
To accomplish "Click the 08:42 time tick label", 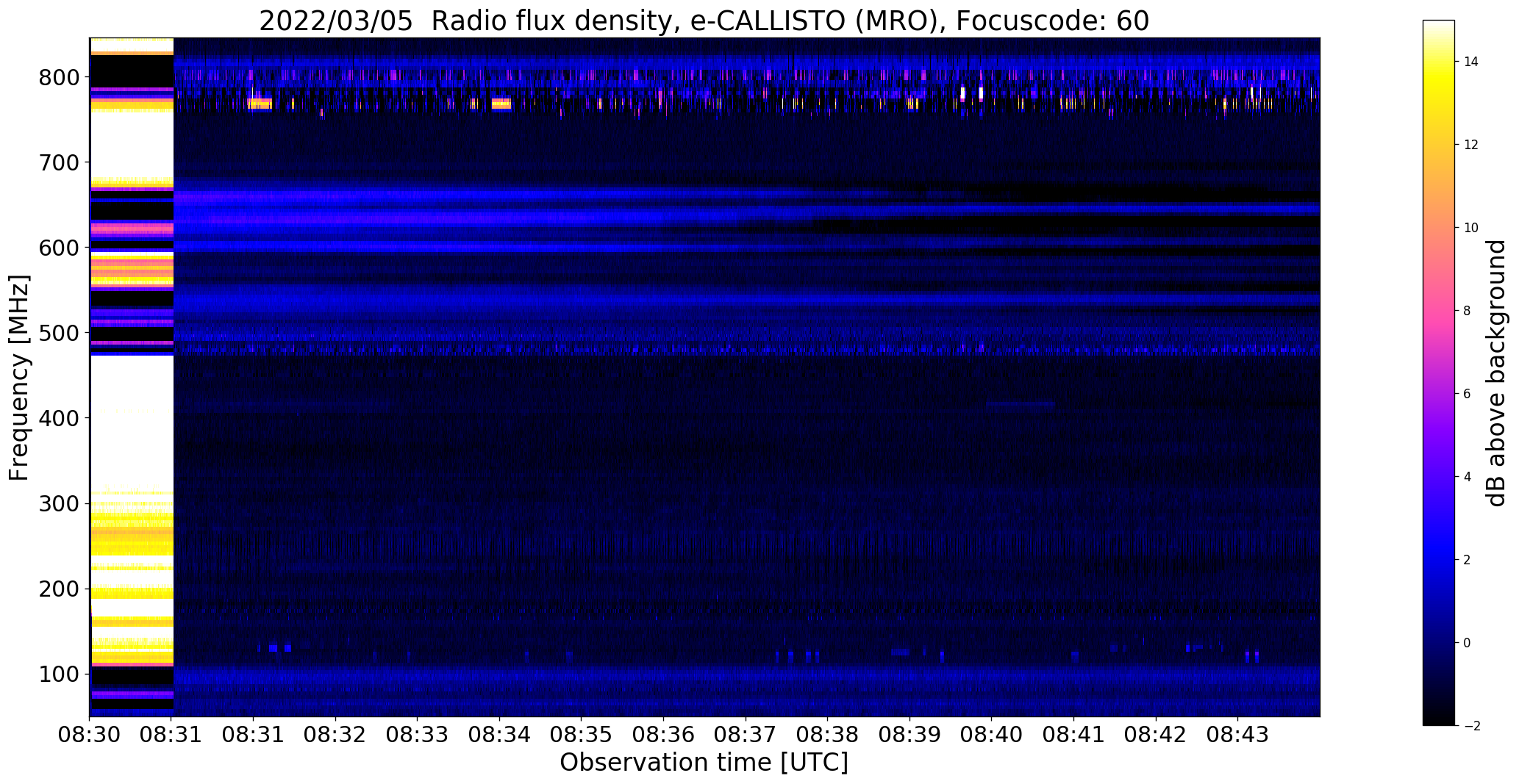I will (x=1156, y=735).
